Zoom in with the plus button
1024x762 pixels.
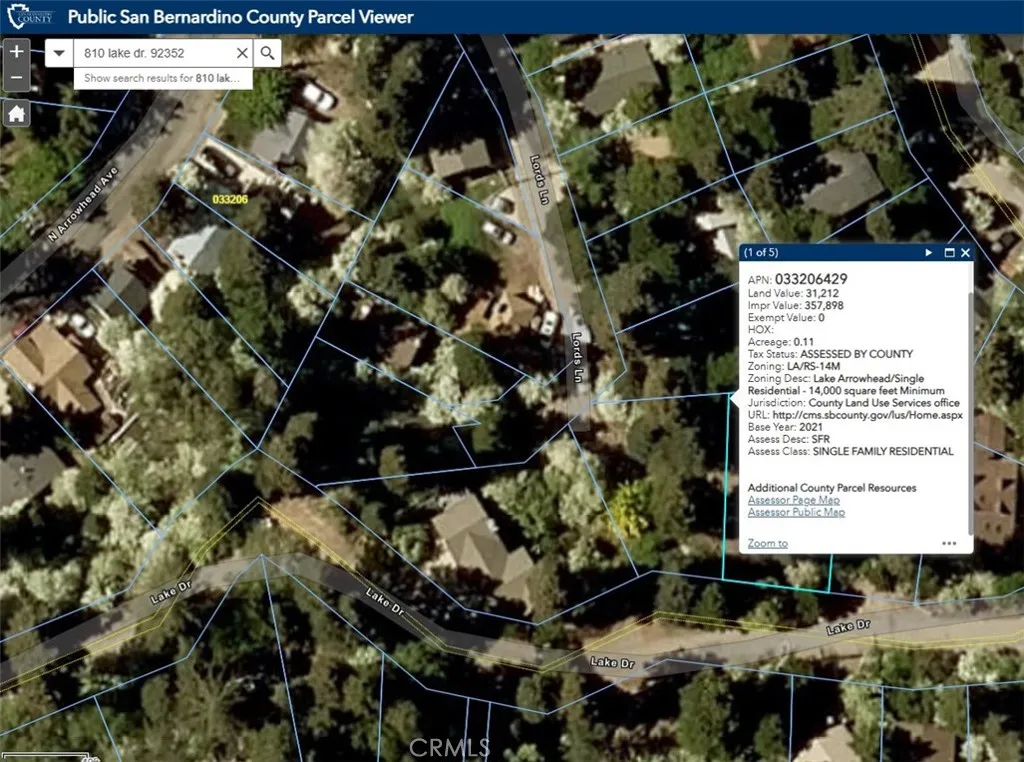pos(16,50)
